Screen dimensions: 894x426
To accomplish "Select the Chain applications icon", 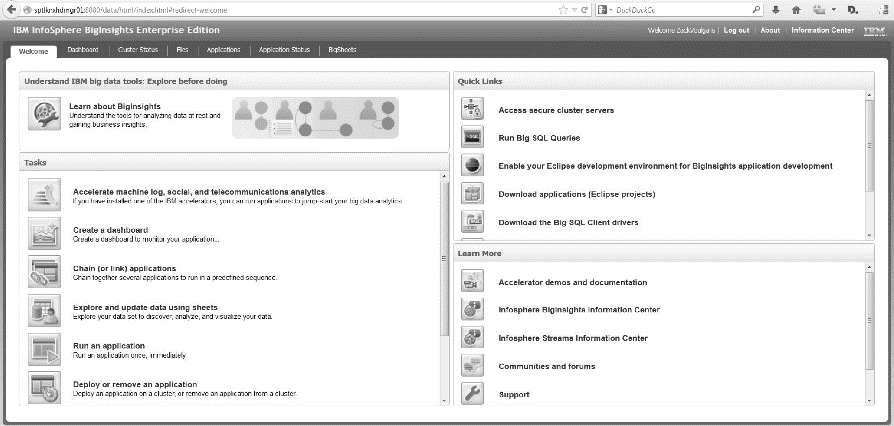I will (x=44, y=271).
